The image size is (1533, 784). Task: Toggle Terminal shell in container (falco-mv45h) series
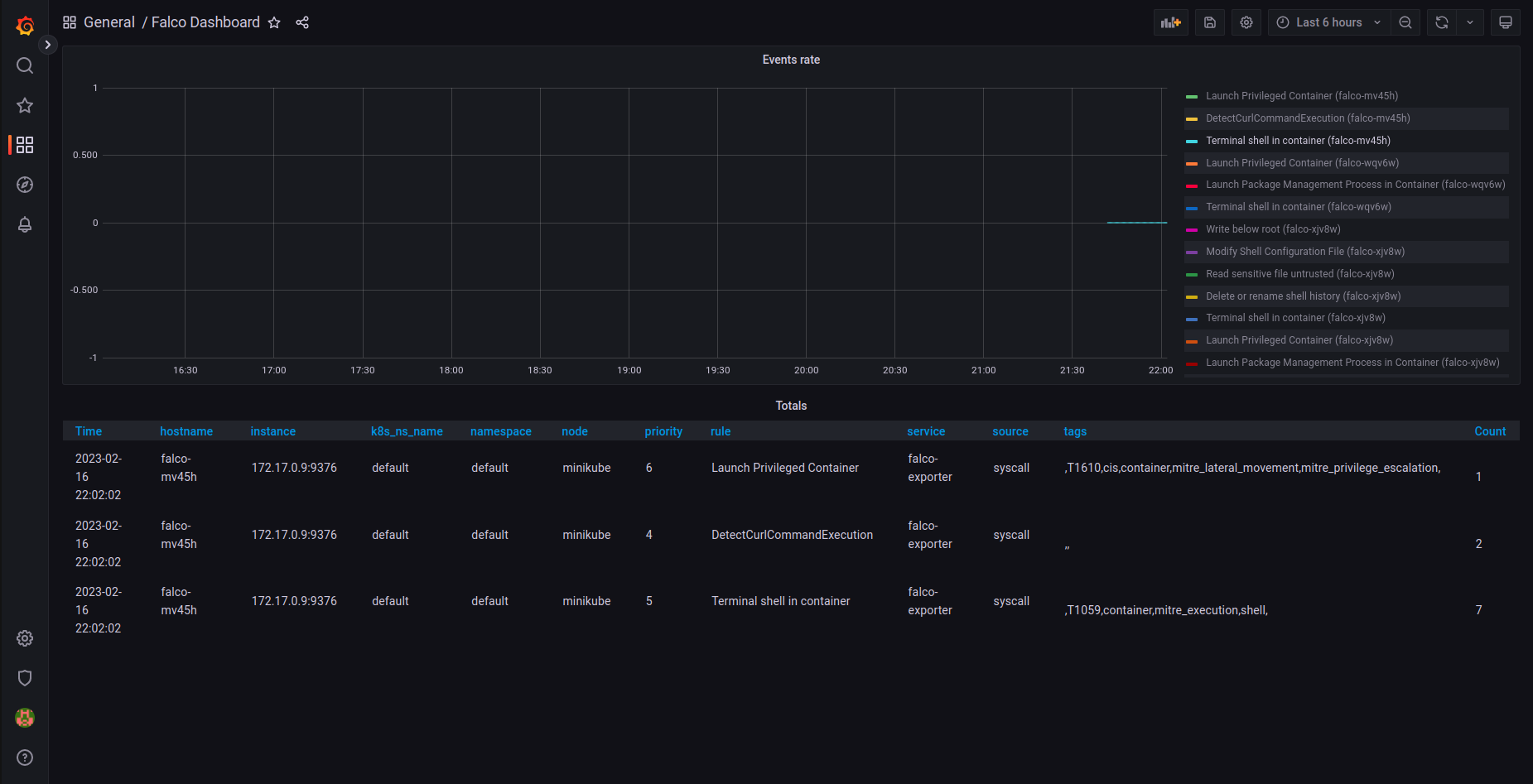[1298, 141]
